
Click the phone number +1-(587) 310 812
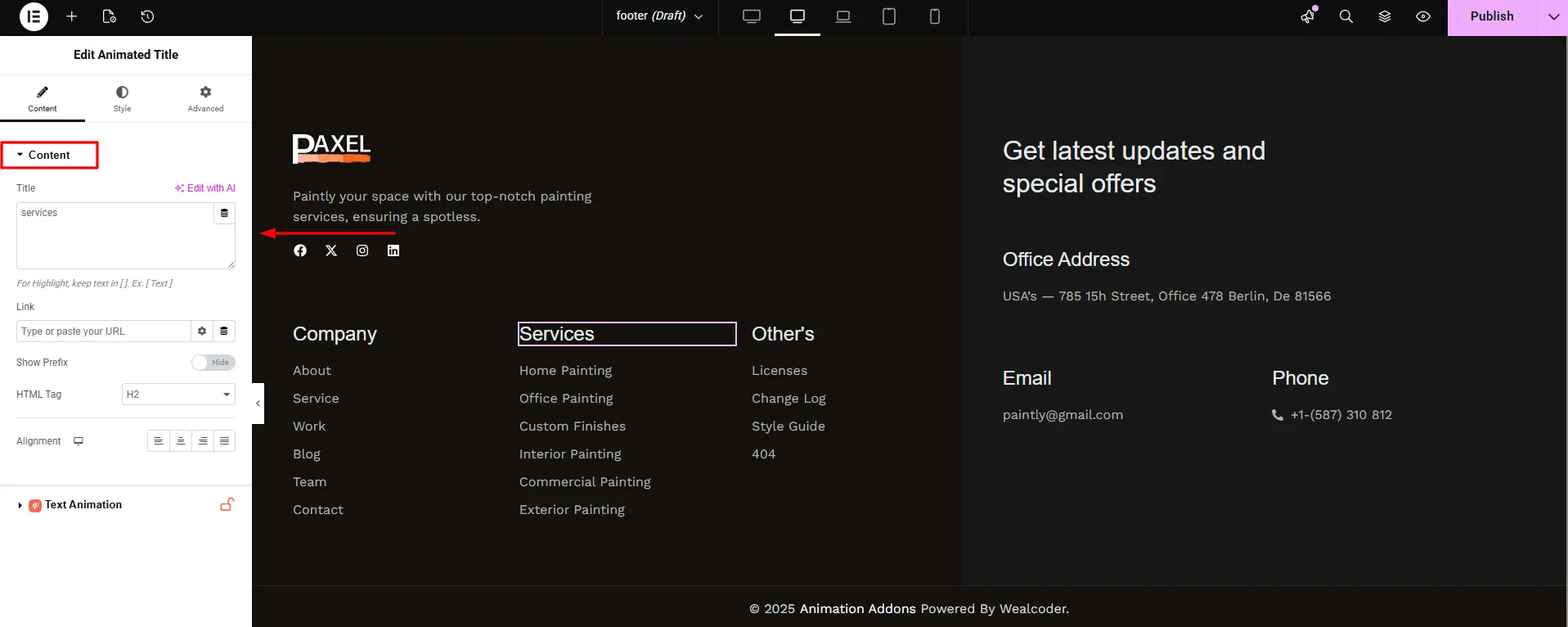point(1341,415)
